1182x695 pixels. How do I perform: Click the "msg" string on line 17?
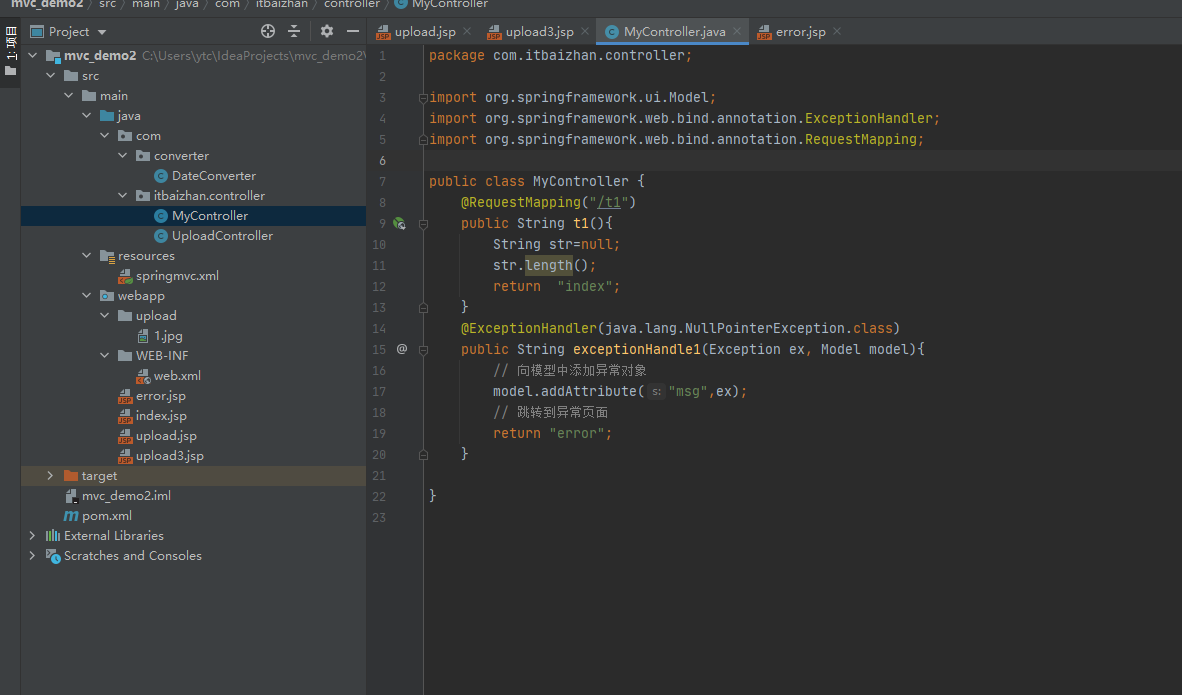click(x=688, y=392)
